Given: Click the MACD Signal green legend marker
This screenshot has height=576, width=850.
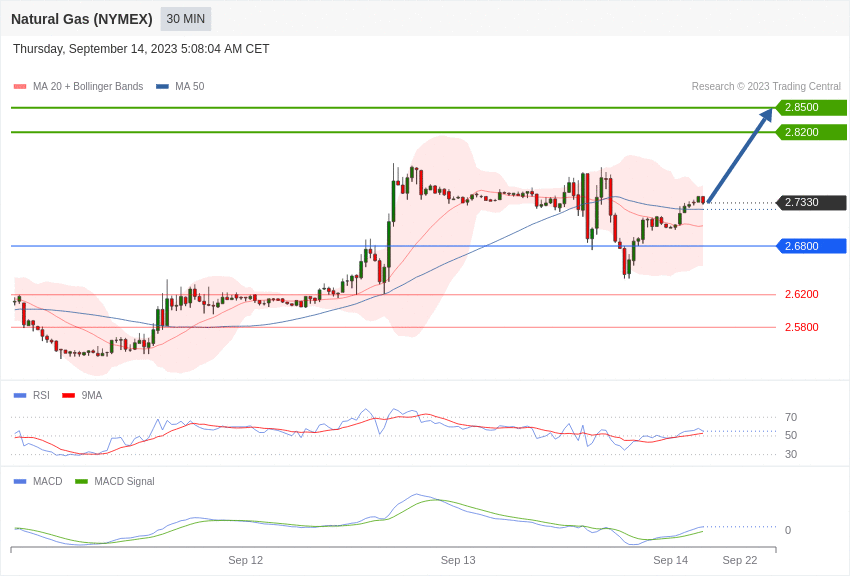Looking at the screenshot, I should pyautogui.click(x=81, y=481).
